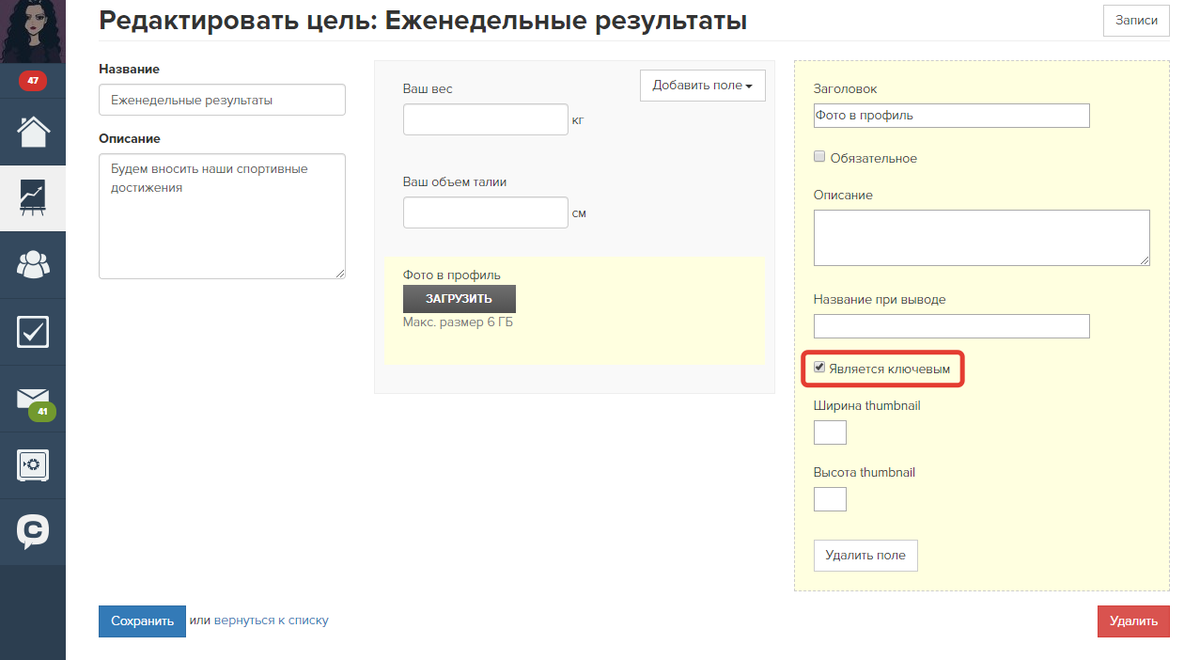Viewport: 1200px width, 660px height.
Task: Open the safe vault sidebar icon
Action: 33,466
